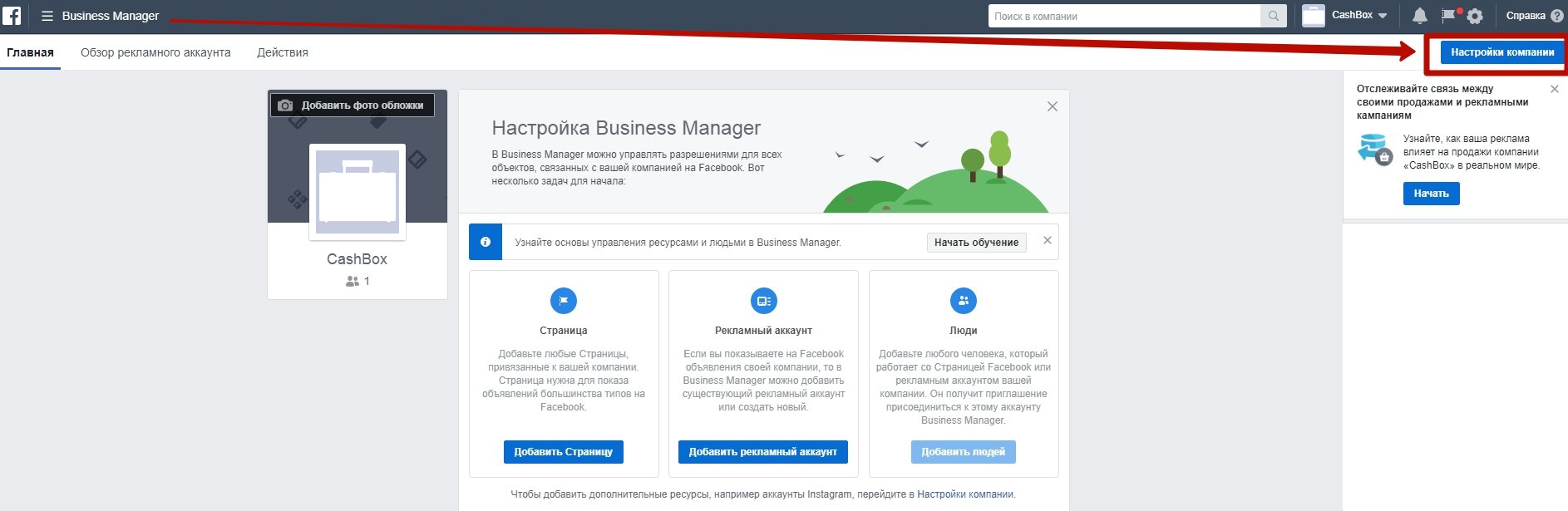This screenshot has width=1568, height=511.
Task: Open the settings gear icon
Action: (1475, 16)
